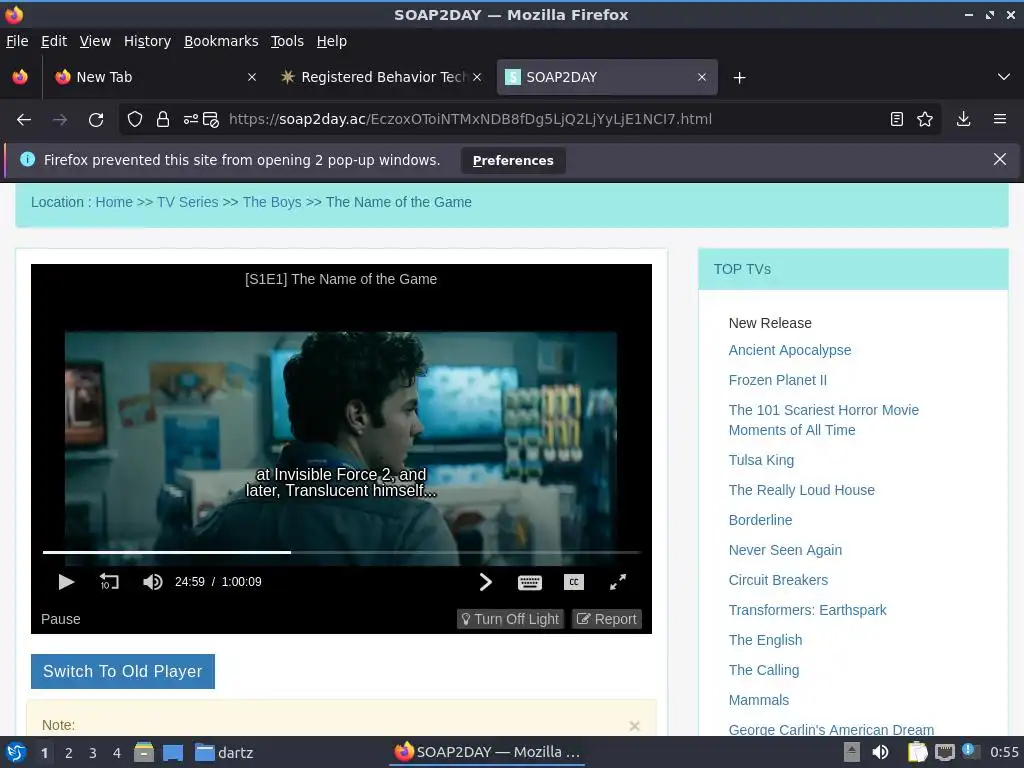List all tabs dropdown arrow
The width and height of the screenshot is (1024, 768).
point(1004,77)
